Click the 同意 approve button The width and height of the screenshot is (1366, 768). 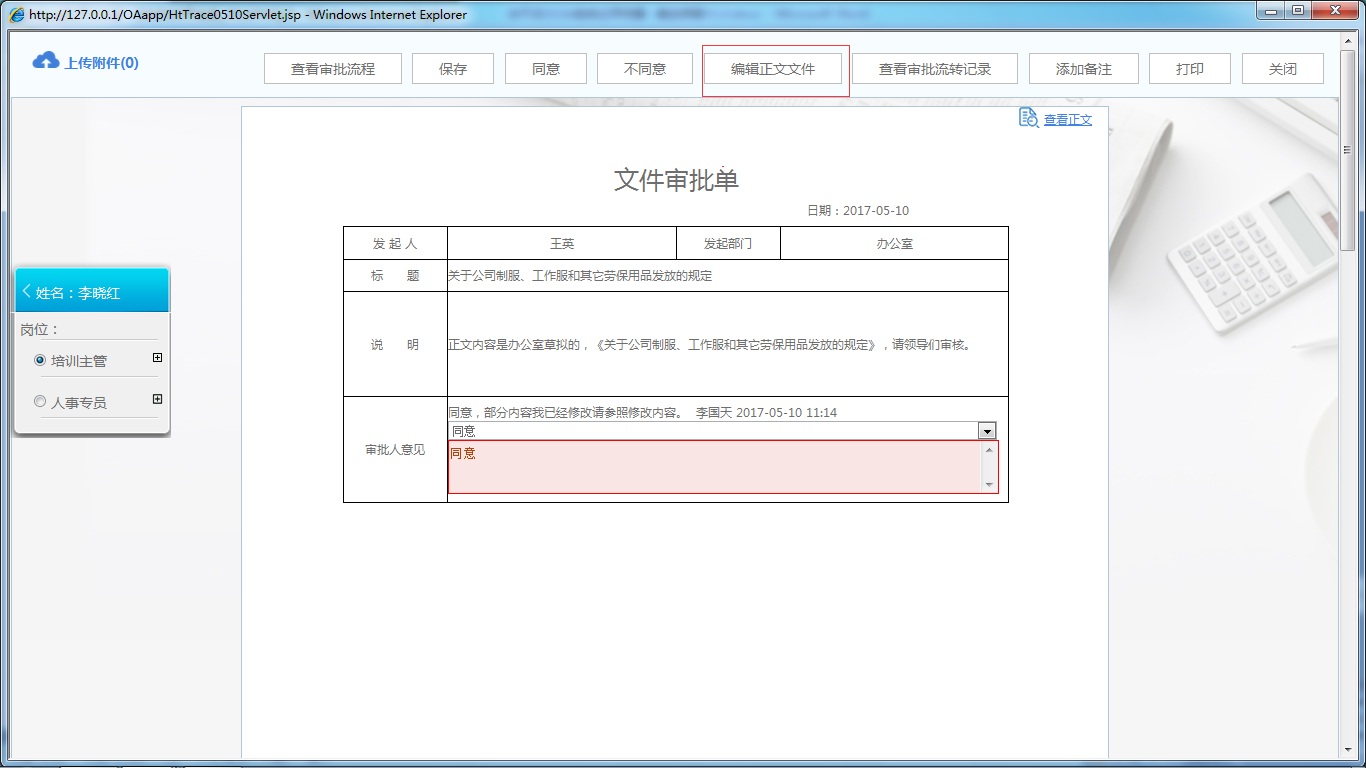coord(545,68)
